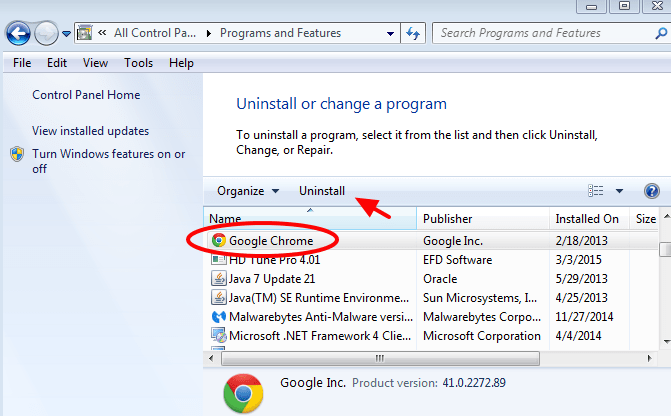Click the Google Chrome list icon

click(219, 241)
